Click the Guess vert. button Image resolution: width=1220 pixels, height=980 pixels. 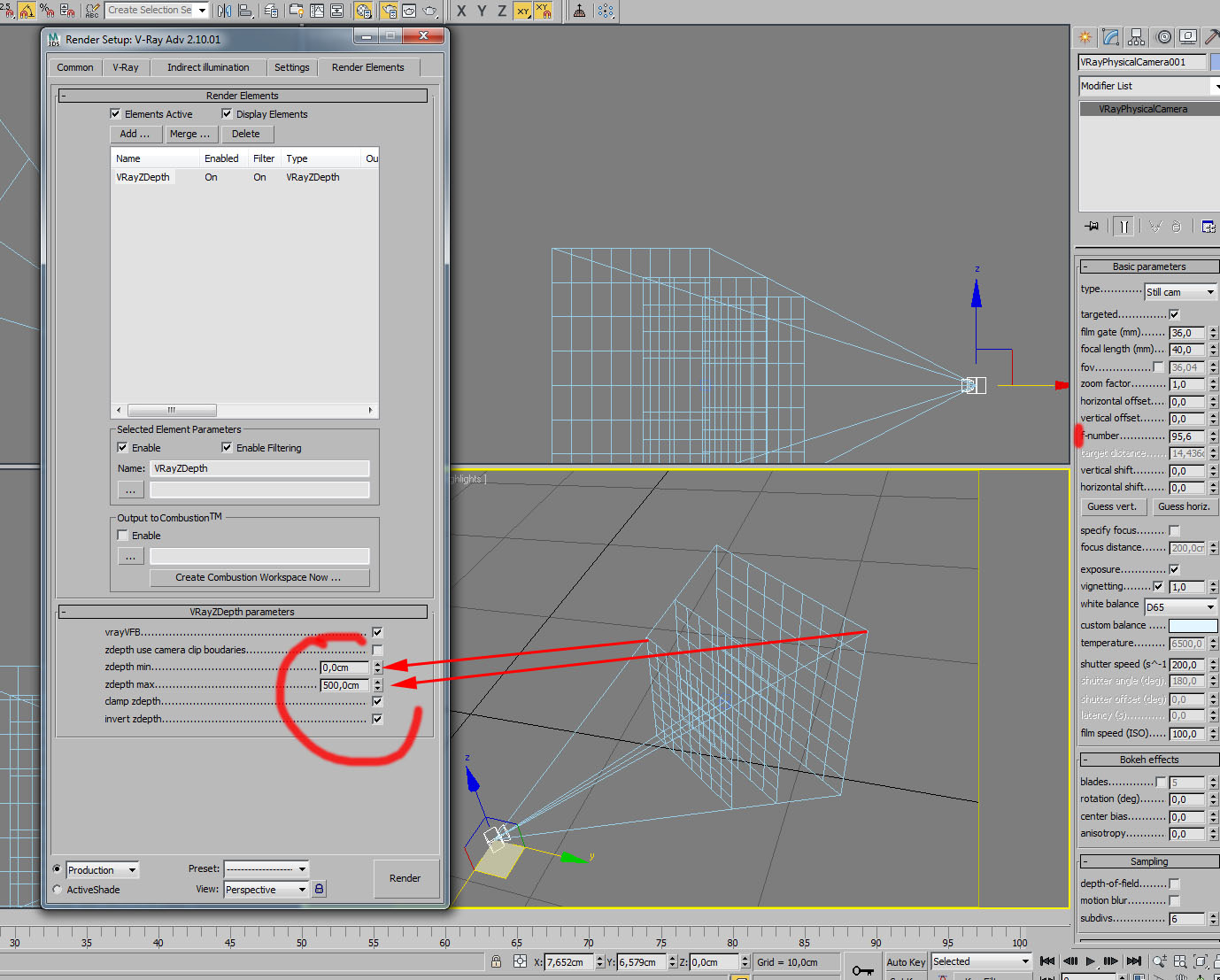(1113, 506)
